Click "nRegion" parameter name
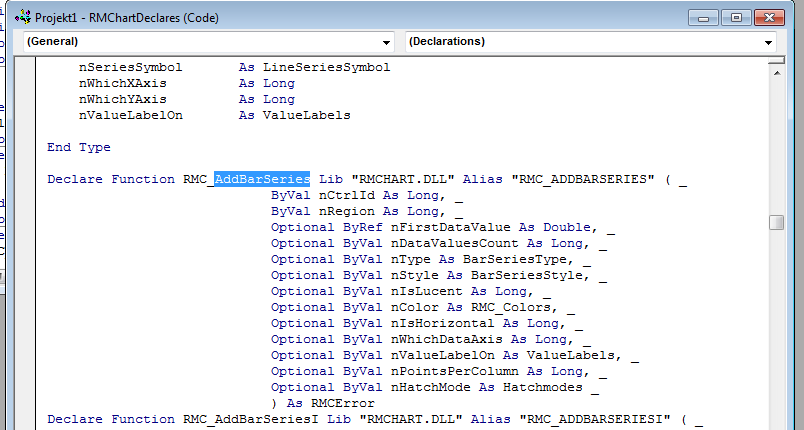Viewport: 804px width, 430px height. coord(347,211)
